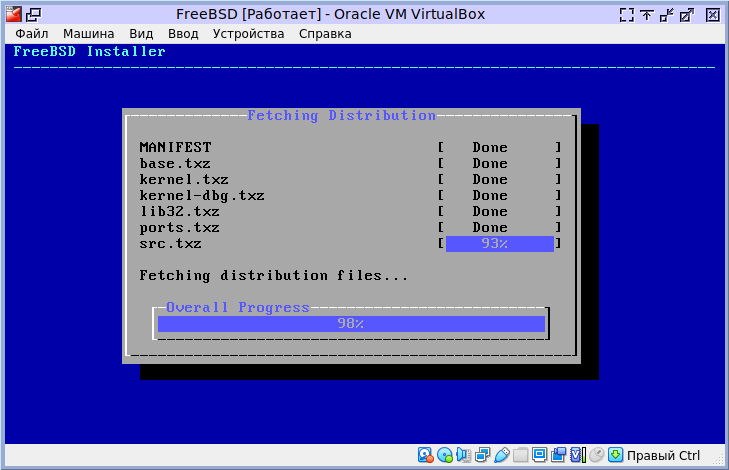Image resolution: width=729 pixels, height=470 pixels.
Task: Open the USB devices status icon
Action: coord(502,455)
